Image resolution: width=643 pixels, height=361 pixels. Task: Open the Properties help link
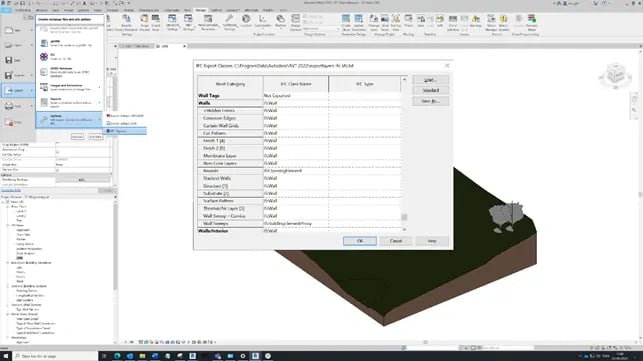(x=11, y=190)
